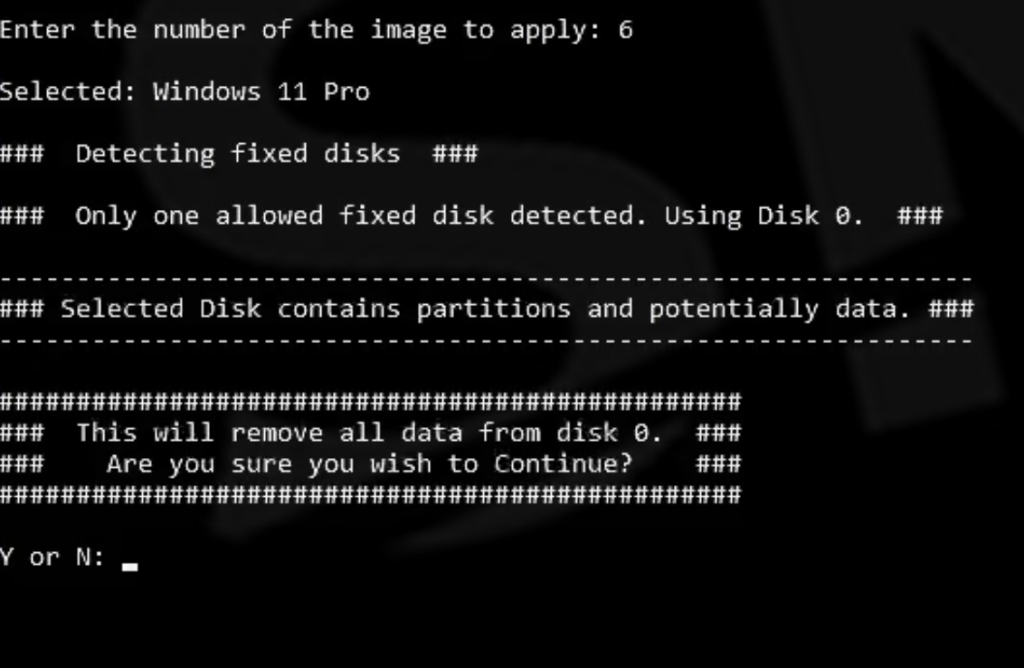Screen dimensions: 1024x668
Task: Click the "Y or N:" prompt label
Action: pos(52,557)
